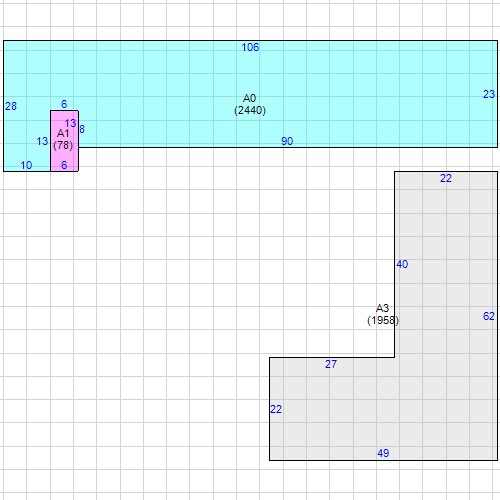Click the "62" dimension label
Viewport: 500px width, 500px height.
click(489, 316)
